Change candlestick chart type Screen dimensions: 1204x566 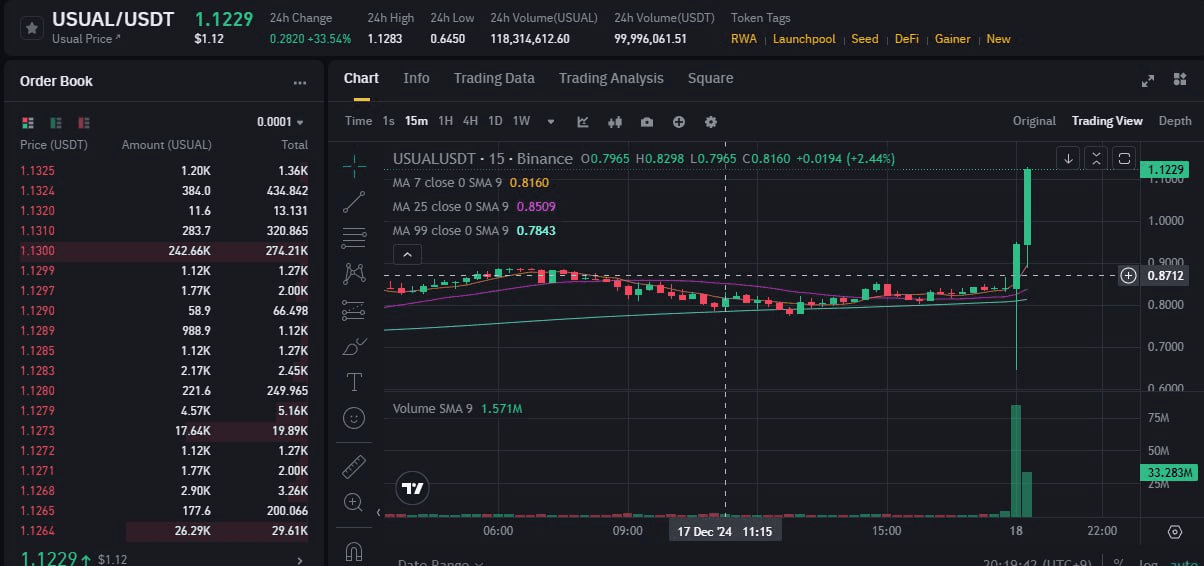[615, 122]
